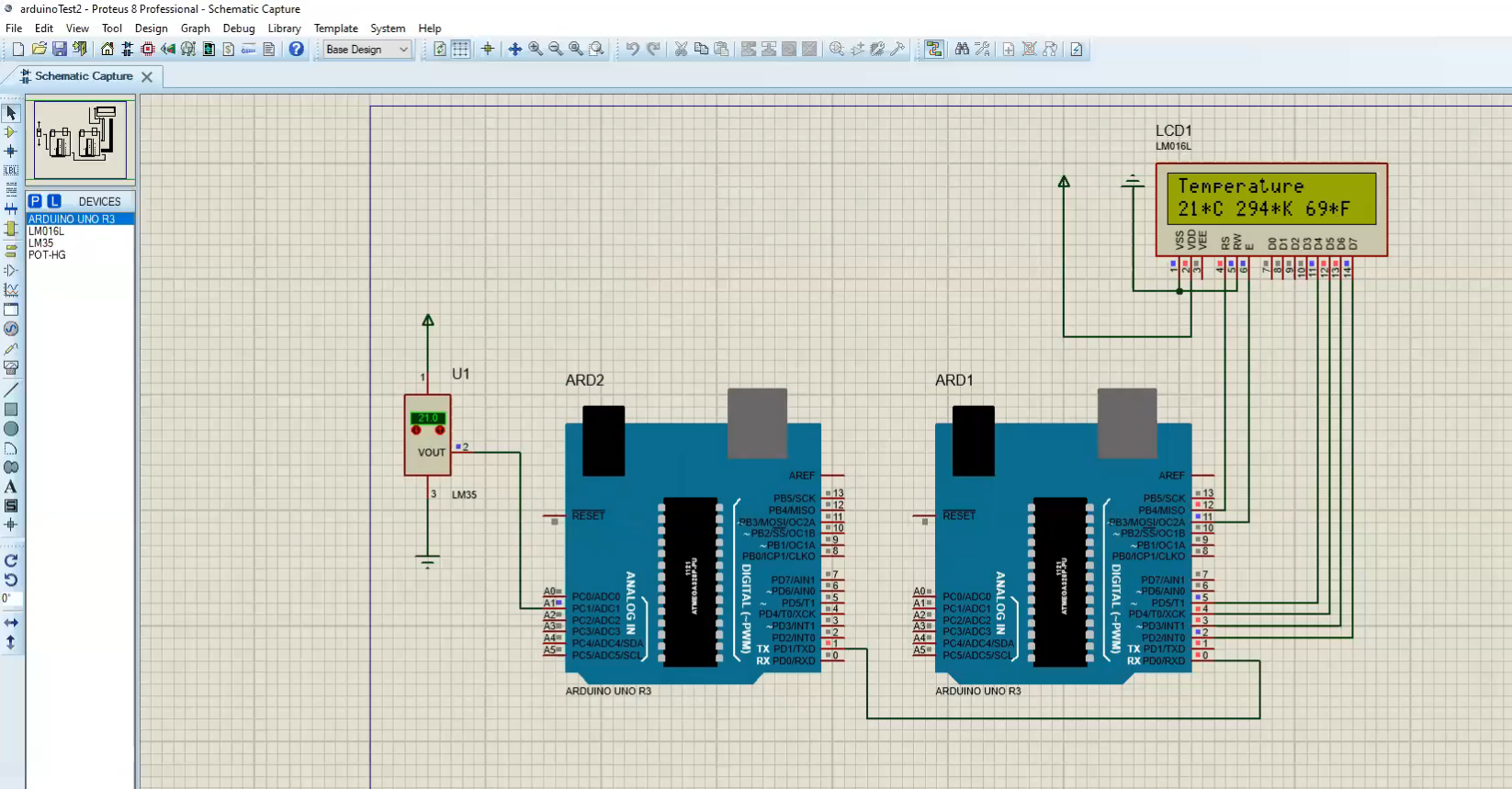Screen dimensions: 1512x789
Task: Select the Generator mode tool
Action: [x=11, y=329]
